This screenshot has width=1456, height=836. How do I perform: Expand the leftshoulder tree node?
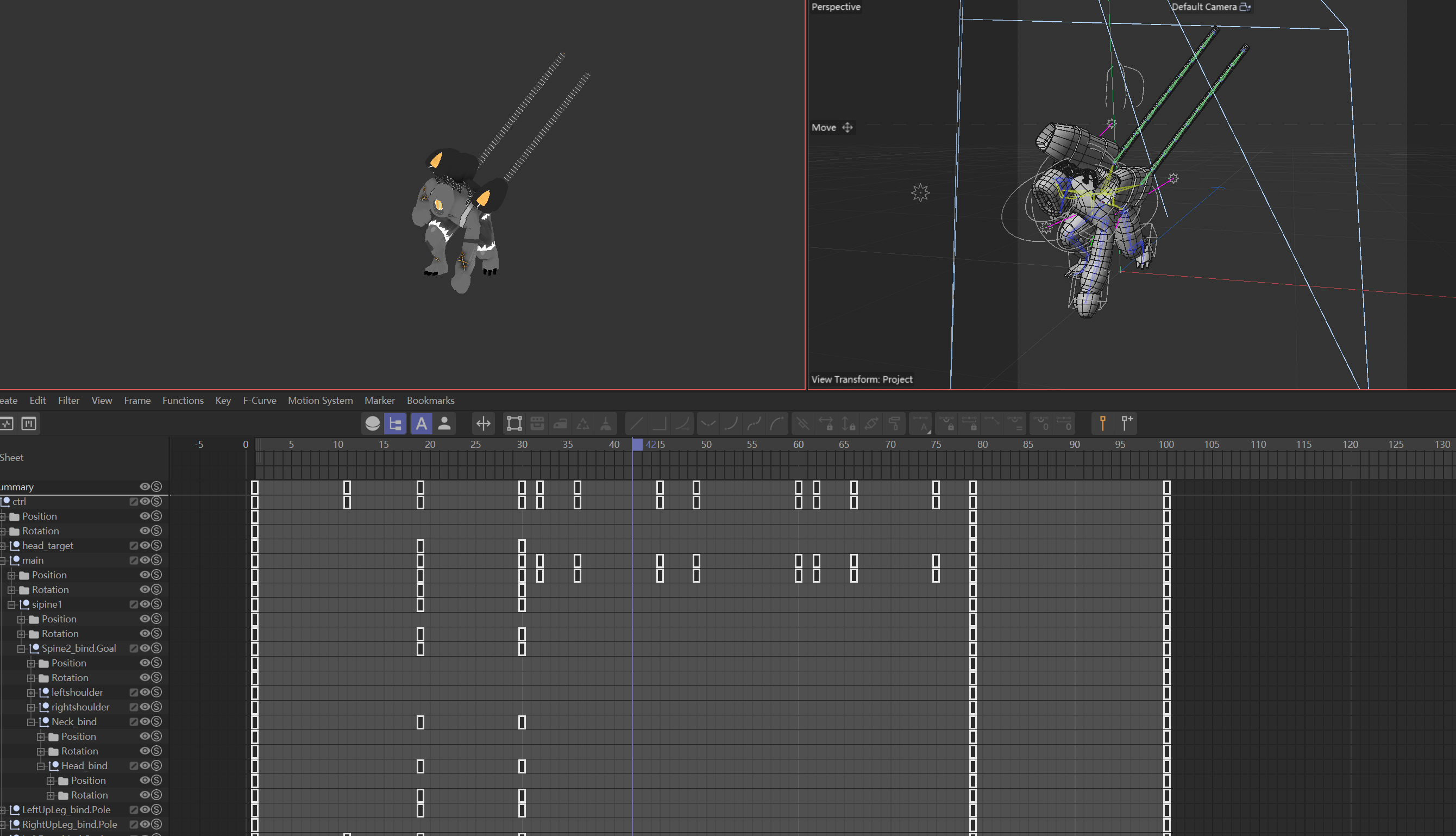[31, 693]
